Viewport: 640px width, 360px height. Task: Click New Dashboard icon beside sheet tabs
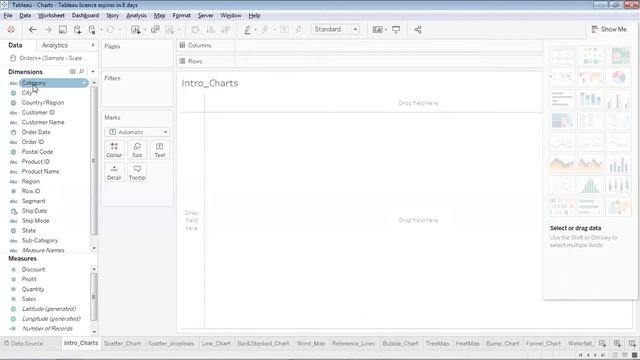pyautogui.click(x=617, y=343)
